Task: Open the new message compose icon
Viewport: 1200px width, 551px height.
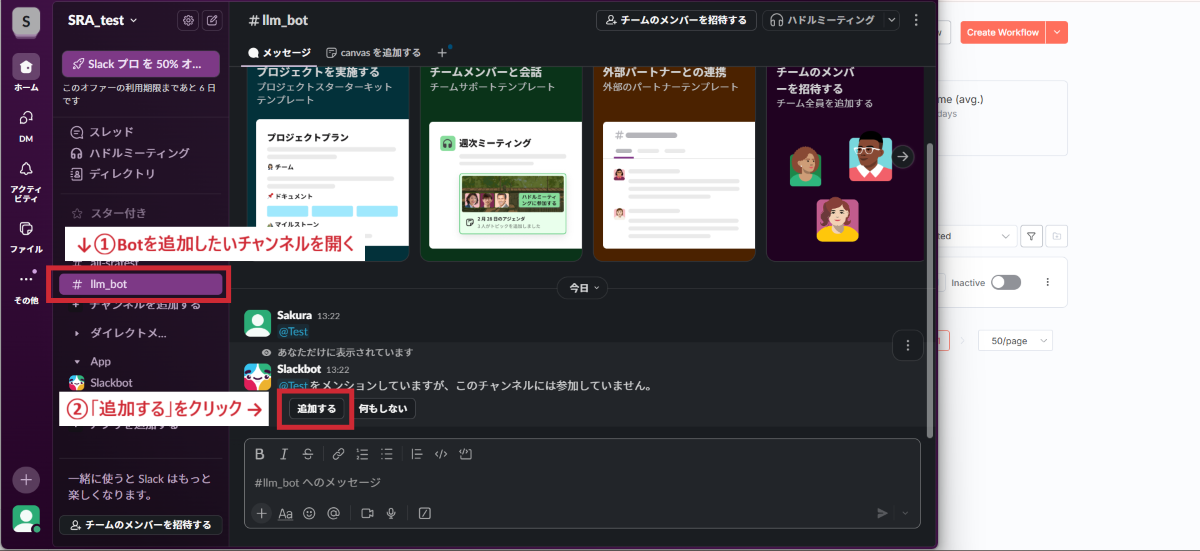Action: (212, 20)
